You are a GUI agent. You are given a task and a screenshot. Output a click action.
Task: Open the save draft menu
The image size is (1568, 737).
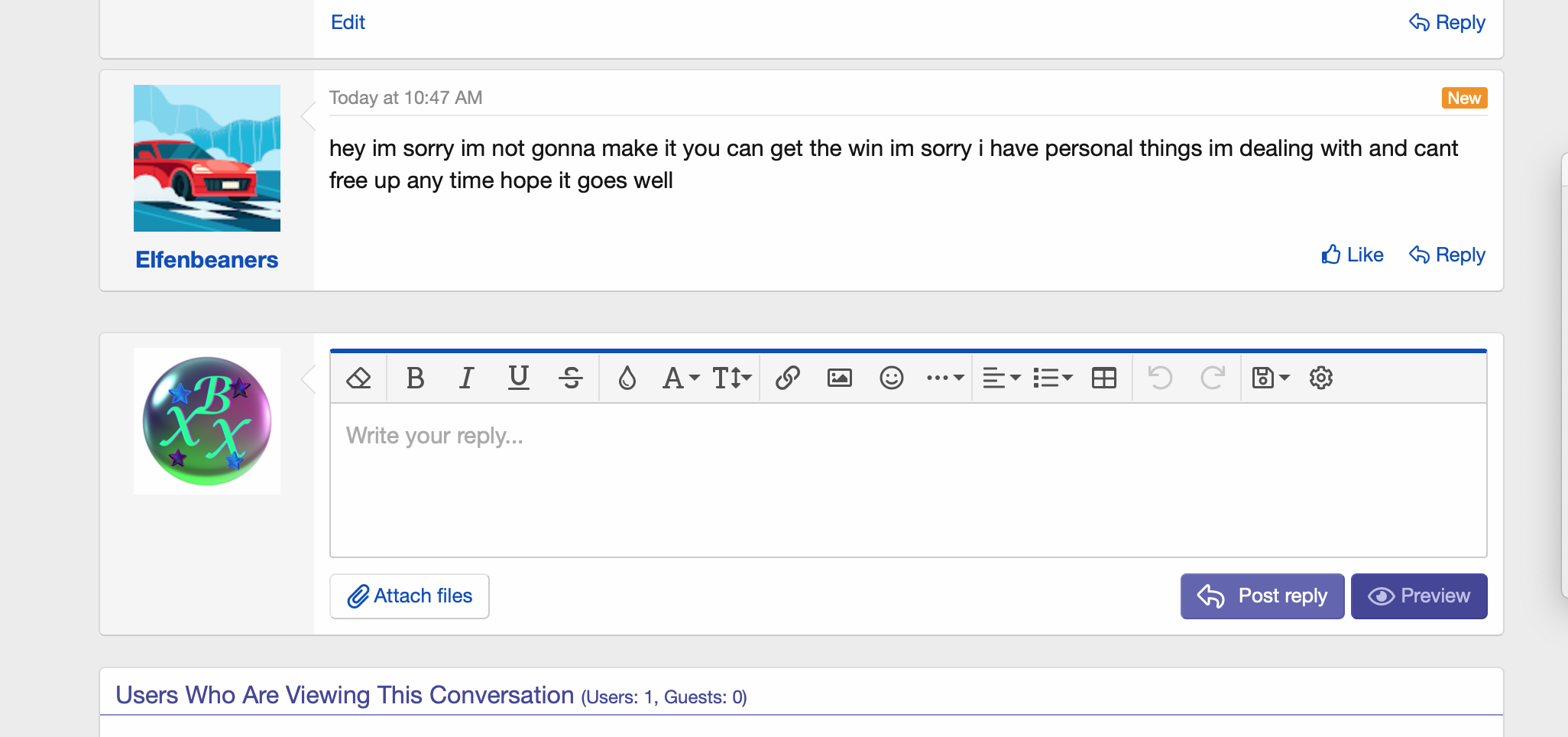[1270, 378]
